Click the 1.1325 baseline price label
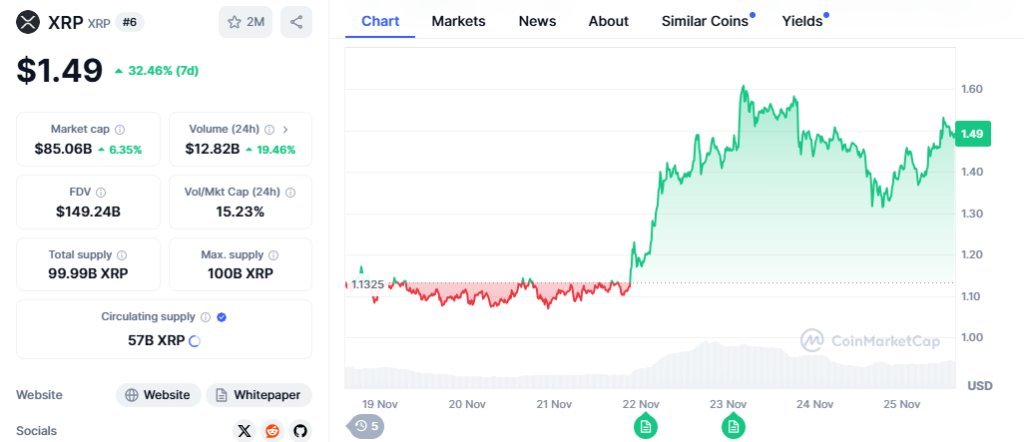Viewport: 1024px width, 442px height. (x=367, y=285)
